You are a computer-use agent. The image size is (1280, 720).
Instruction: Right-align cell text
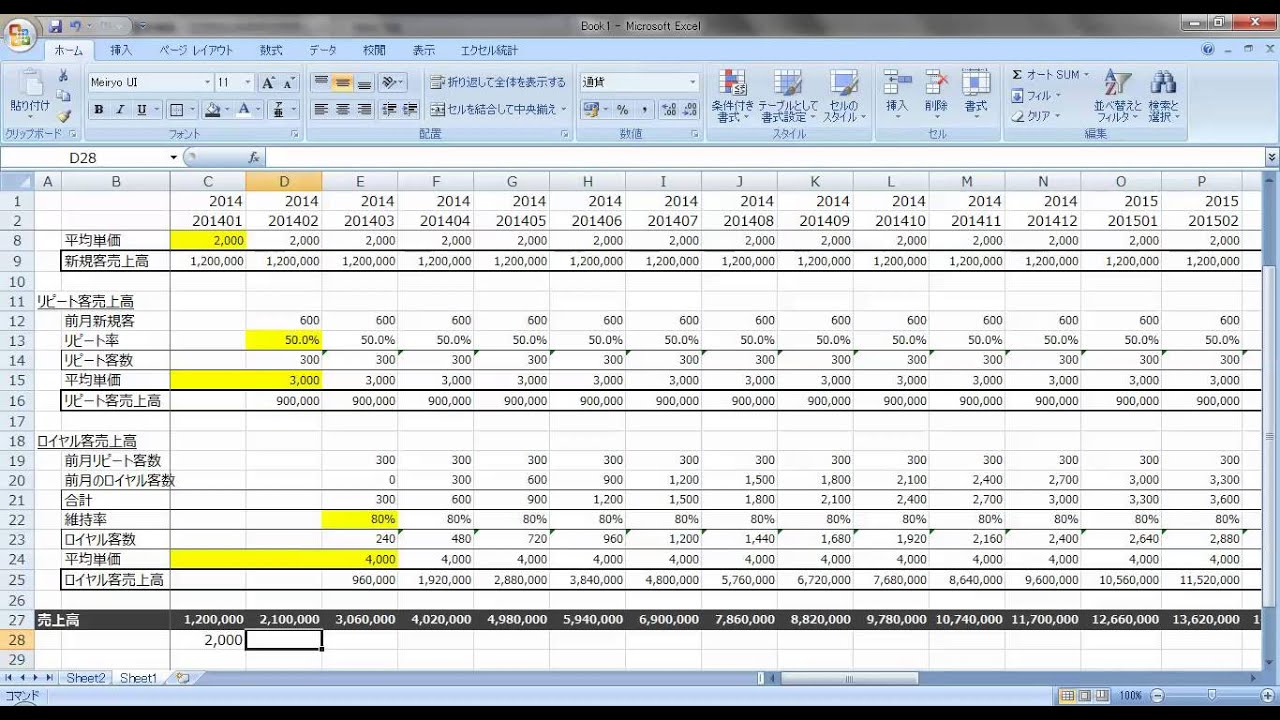(x=364, y=109)
